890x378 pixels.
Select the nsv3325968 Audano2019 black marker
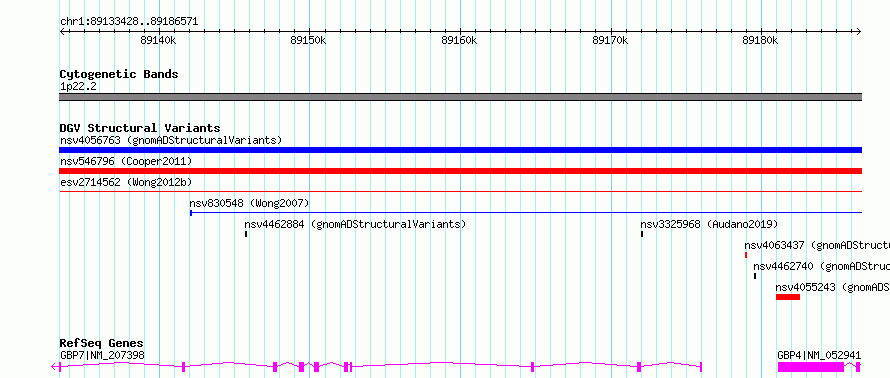(642, 234)
